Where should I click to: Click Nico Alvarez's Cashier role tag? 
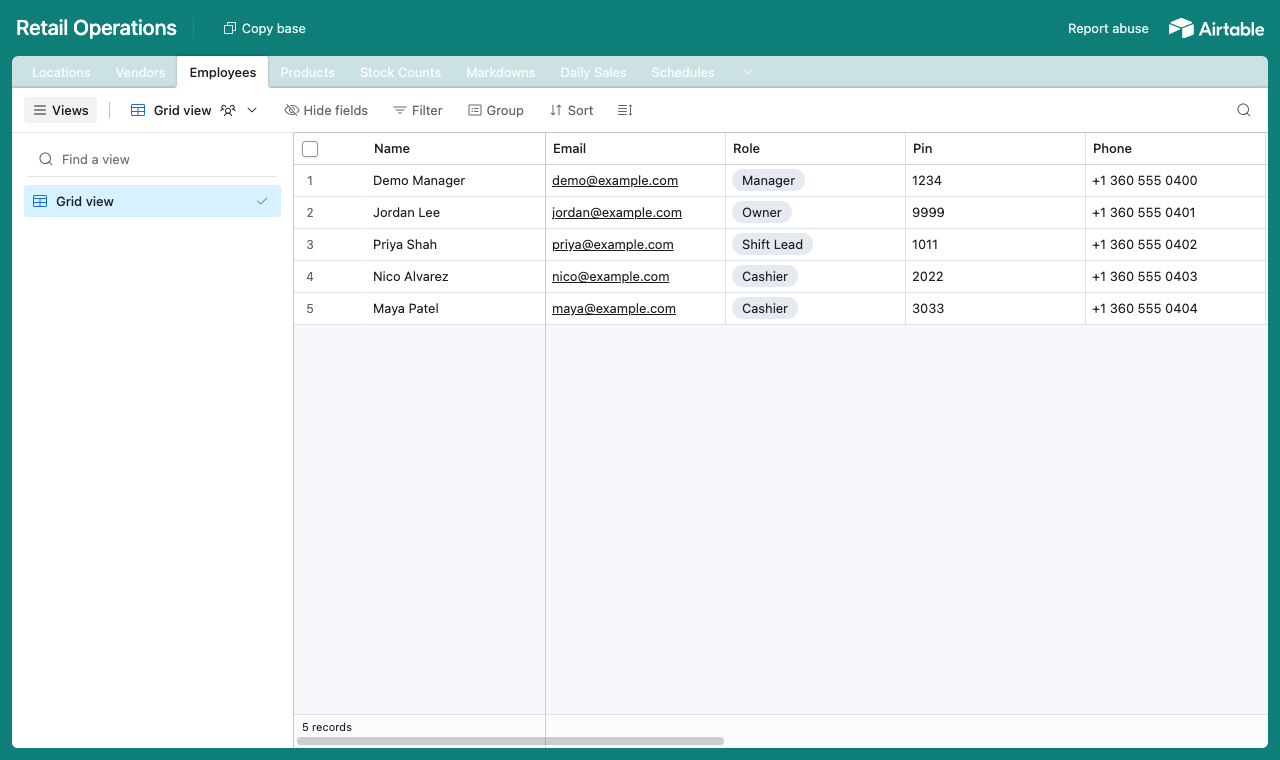coord(765,277)
